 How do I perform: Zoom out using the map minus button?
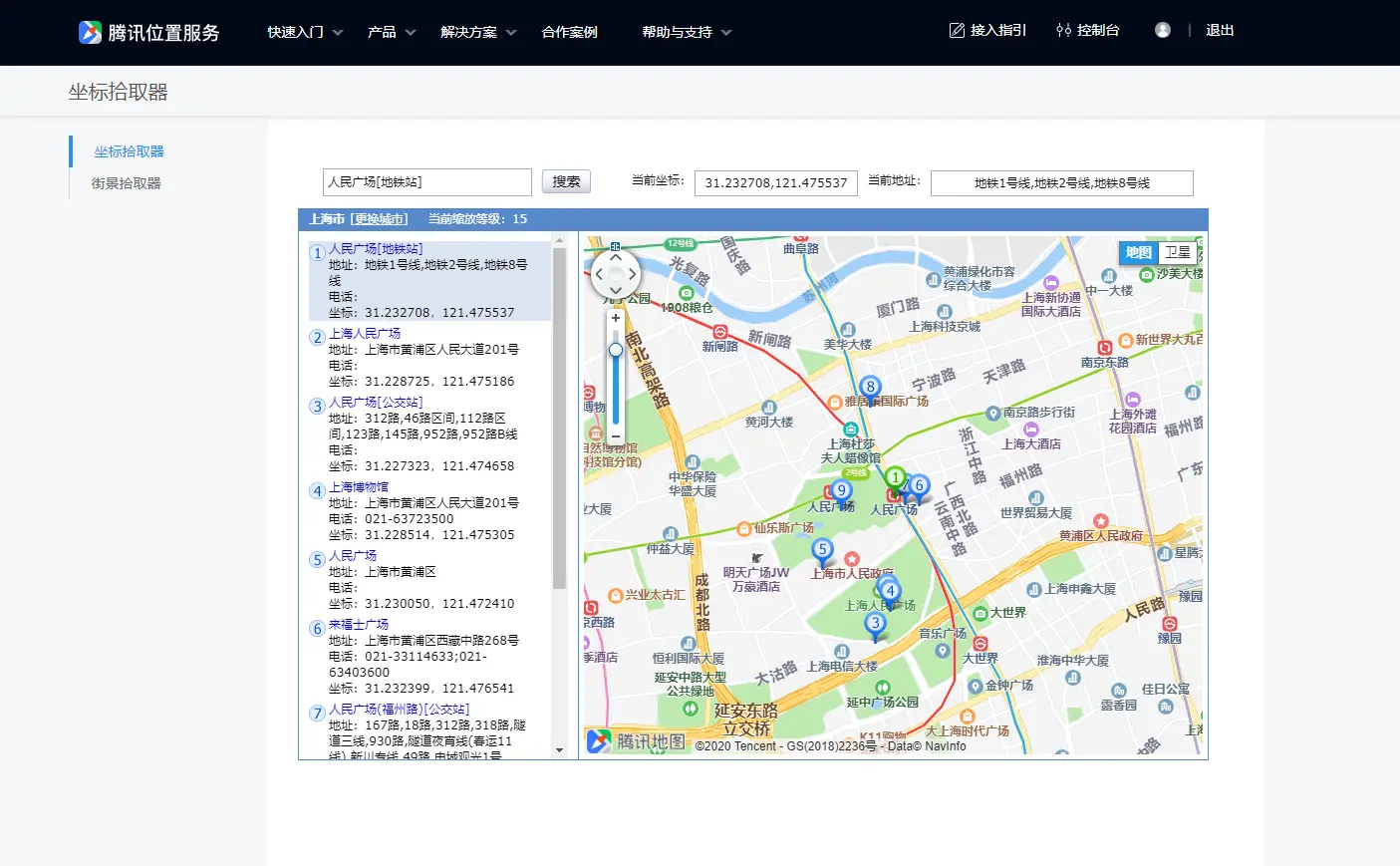[616, 435]
